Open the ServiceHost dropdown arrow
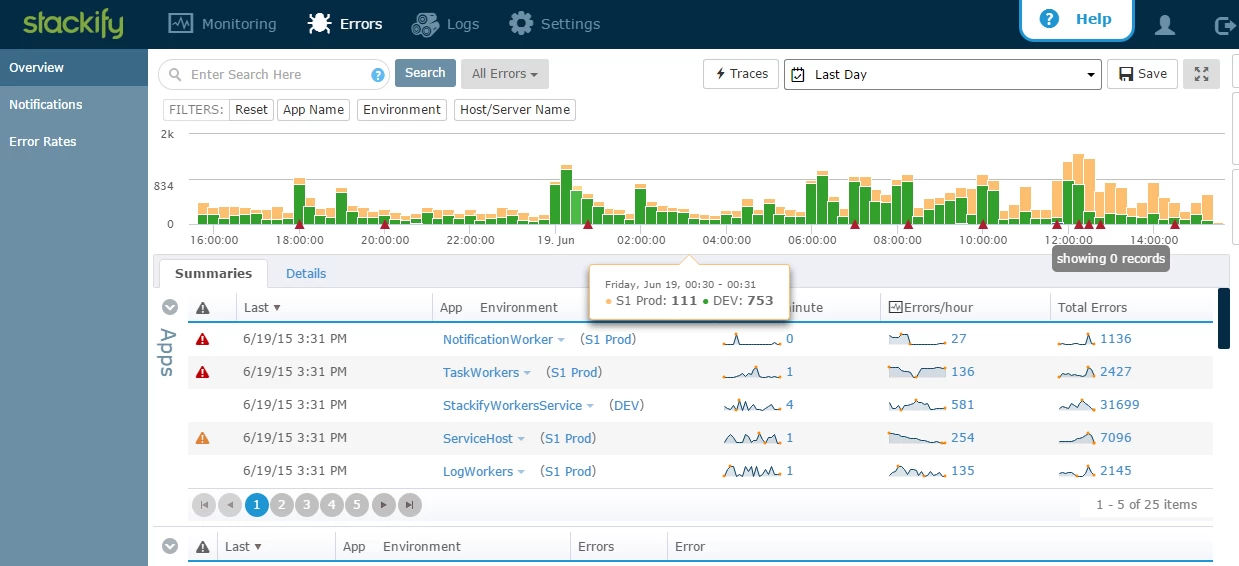Image resolution: width=1239 pixels, height=566 pixels. pyautogui.click(x=523, y=439)
